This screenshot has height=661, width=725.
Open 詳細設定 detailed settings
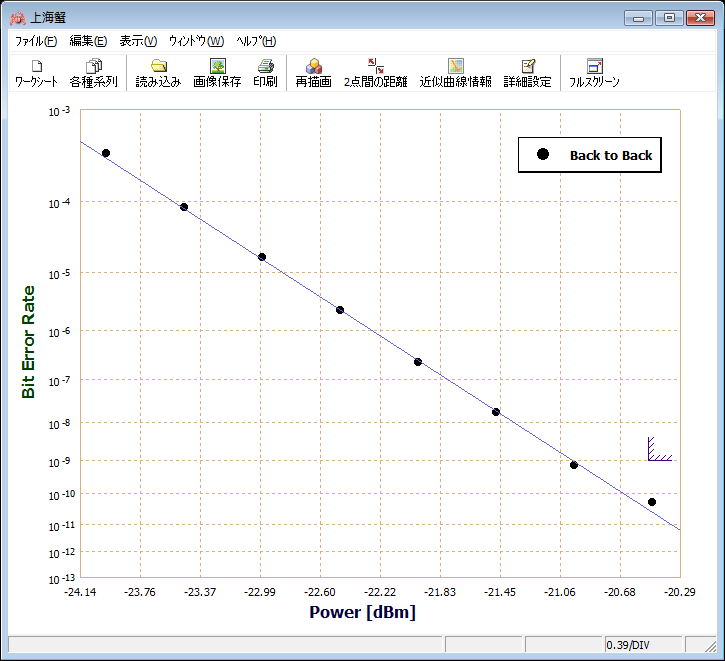coord(527,73)
